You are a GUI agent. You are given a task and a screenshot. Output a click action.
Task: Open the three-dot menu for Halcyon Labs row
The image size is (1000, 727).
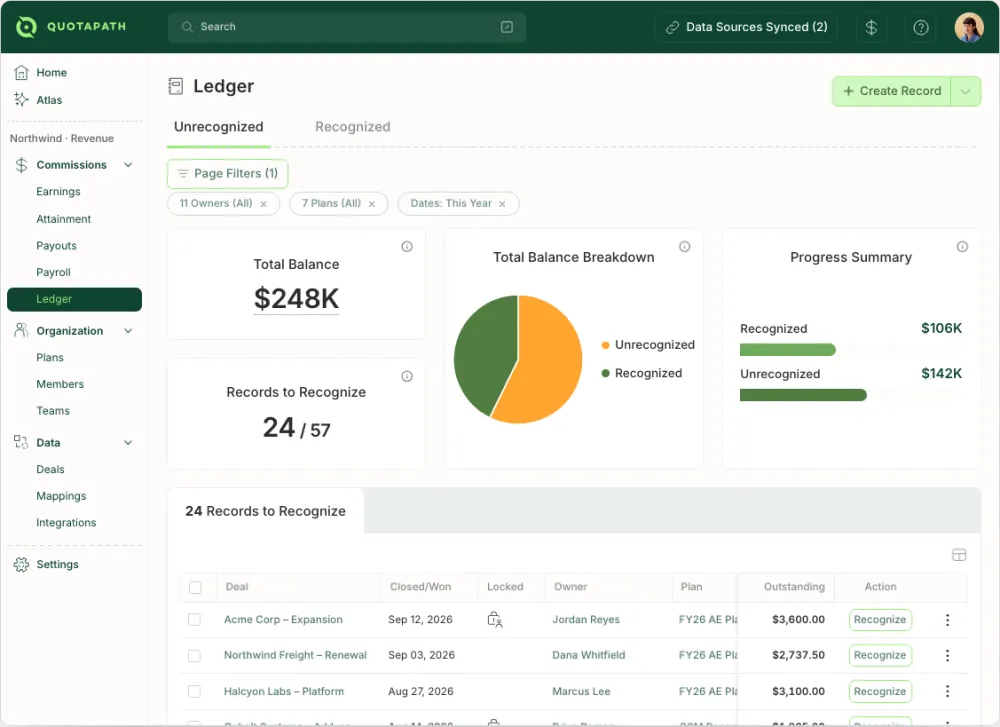(x=948, y=691)
